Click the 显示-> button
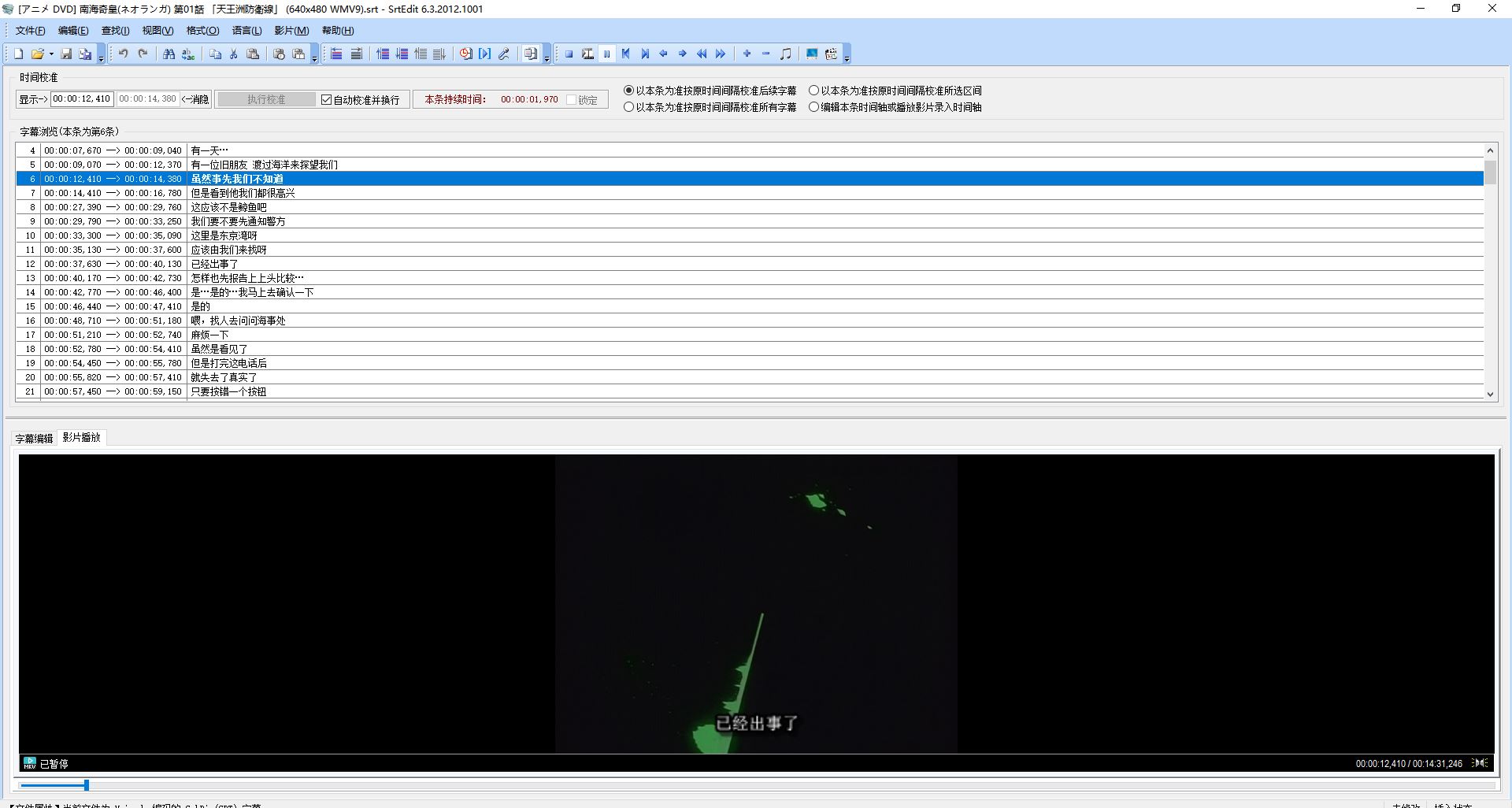Screen dimensions: 1512x808 (x=33, y=99)
